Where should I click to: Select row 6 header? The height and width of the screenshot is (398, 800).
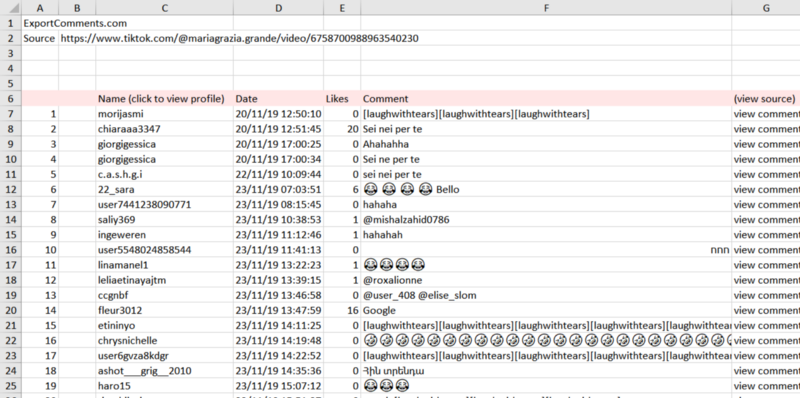pos(10,99)
